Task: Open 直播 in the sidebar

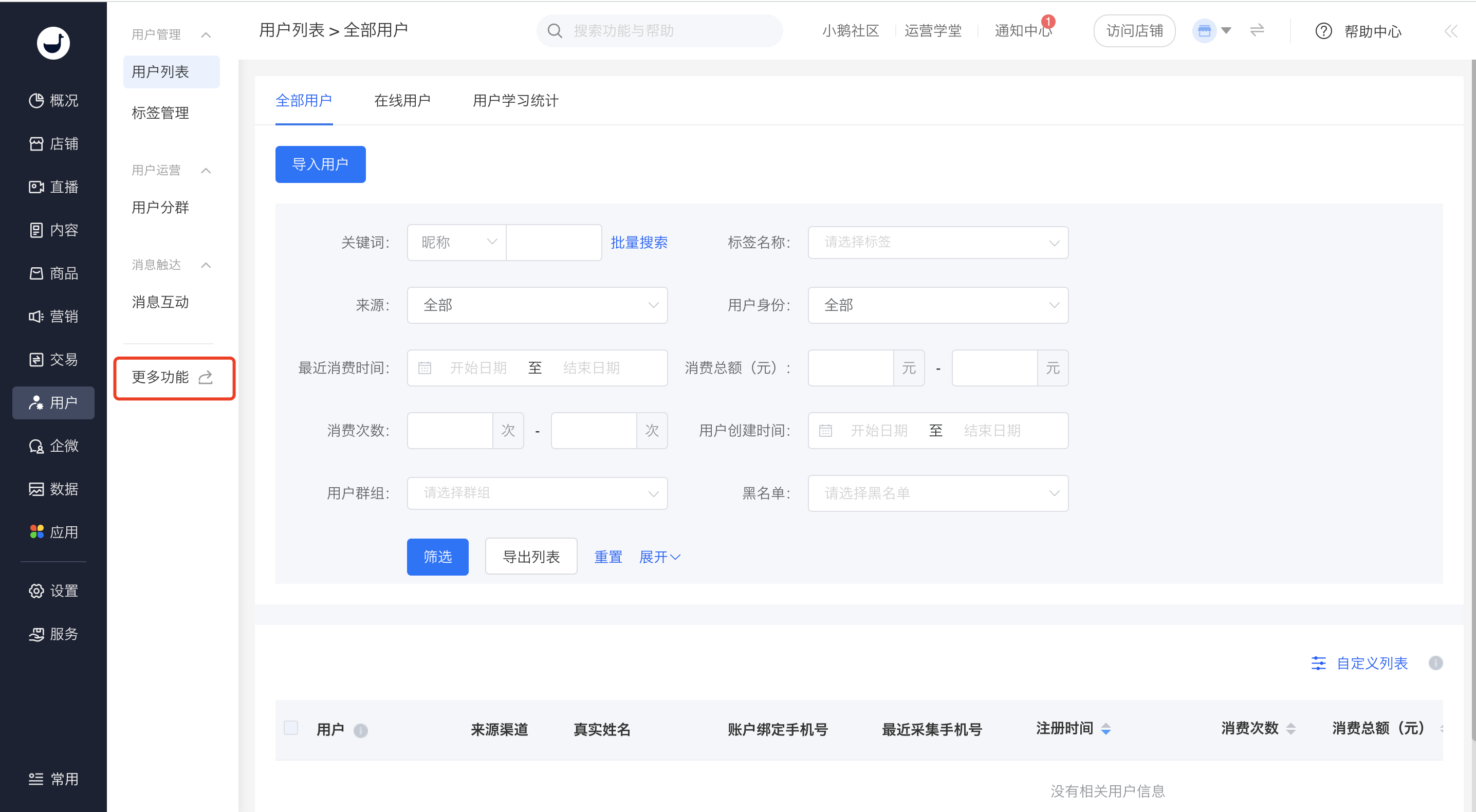Action: pyautogui.click(x=53, y=187)
